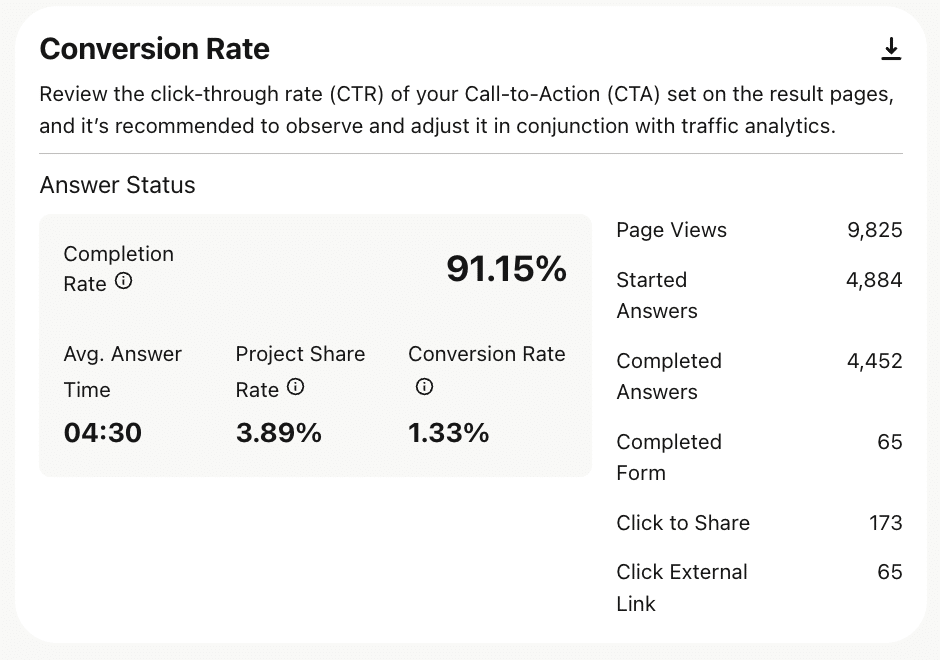Select the 91.15% completion rate value
Image resolution: width=940 pixels, height=660 pixels.
click(x=506, y=268)
